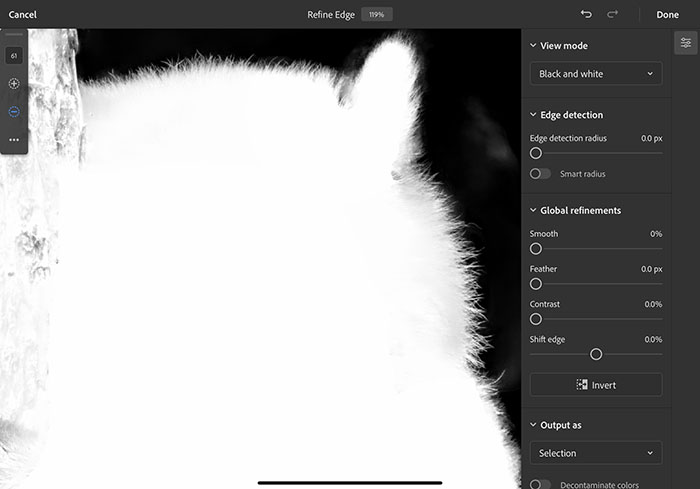This screenshot has width=700, height=489.
Task: Select the subtract-from-selection refine brush
Action: pos(14,112)
